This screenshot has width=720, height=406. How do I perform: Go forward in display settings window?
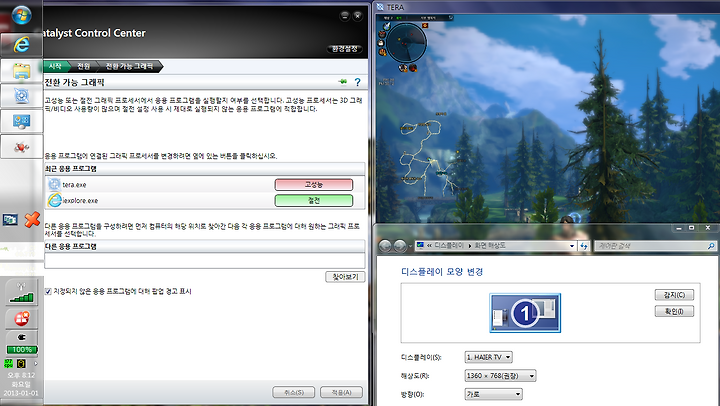point(400,246)
